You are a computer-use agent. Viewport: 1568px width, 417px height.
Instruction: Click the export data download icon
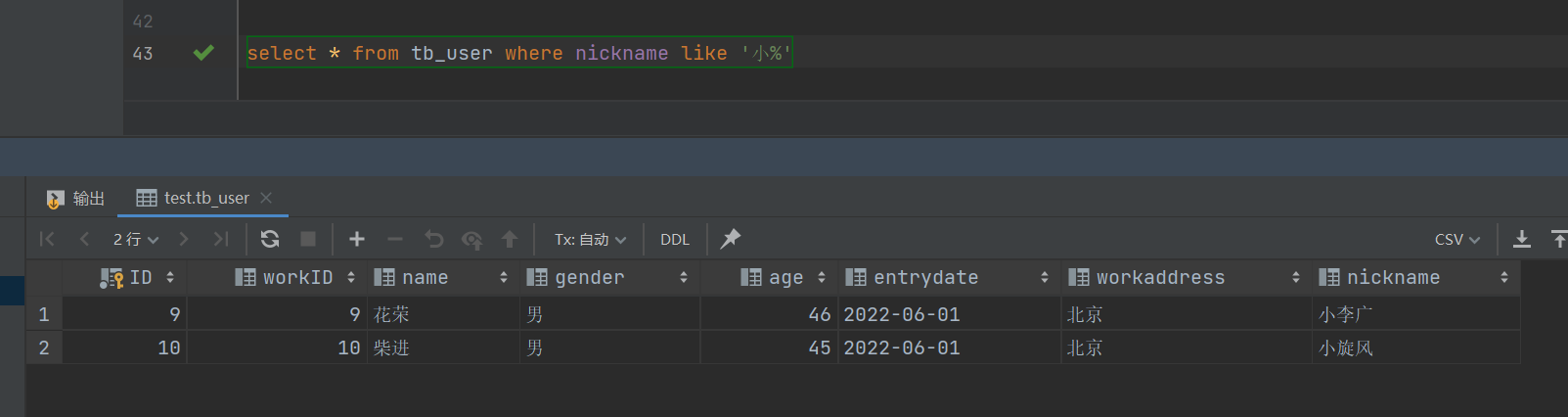[x=1522, y=239]
